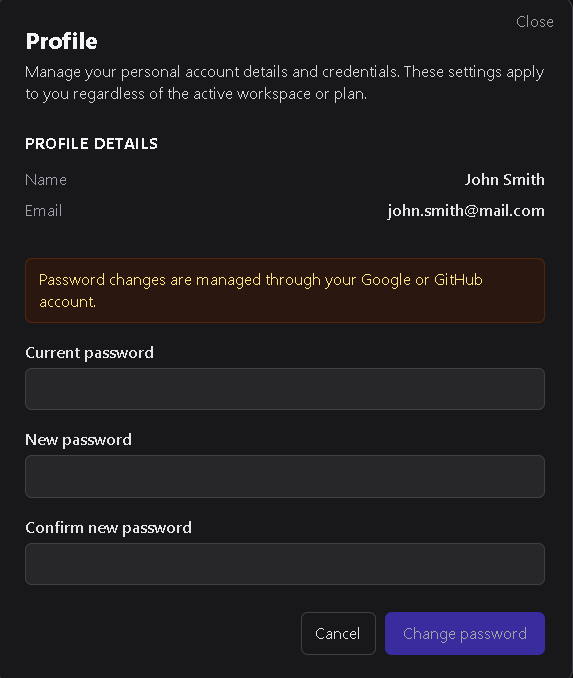Focus the Current password input field

coord(285,389)
